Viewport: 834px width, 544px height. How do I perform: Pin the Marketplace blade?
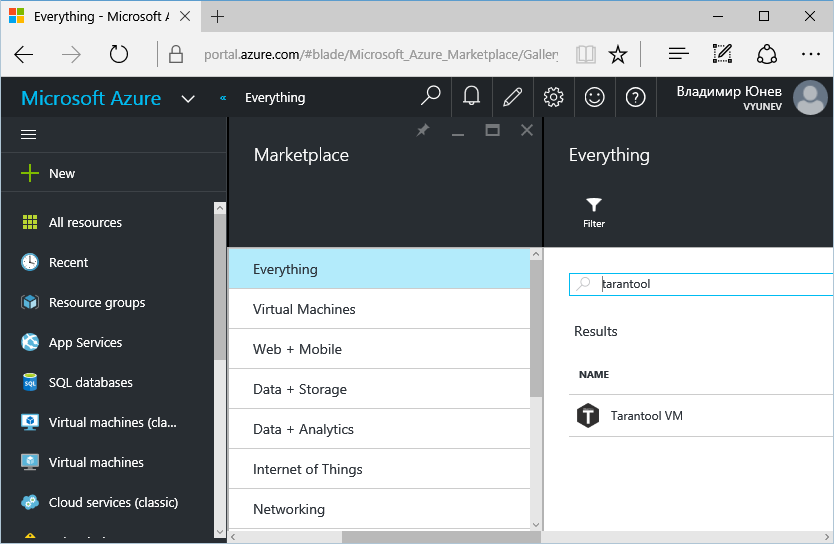423,130
